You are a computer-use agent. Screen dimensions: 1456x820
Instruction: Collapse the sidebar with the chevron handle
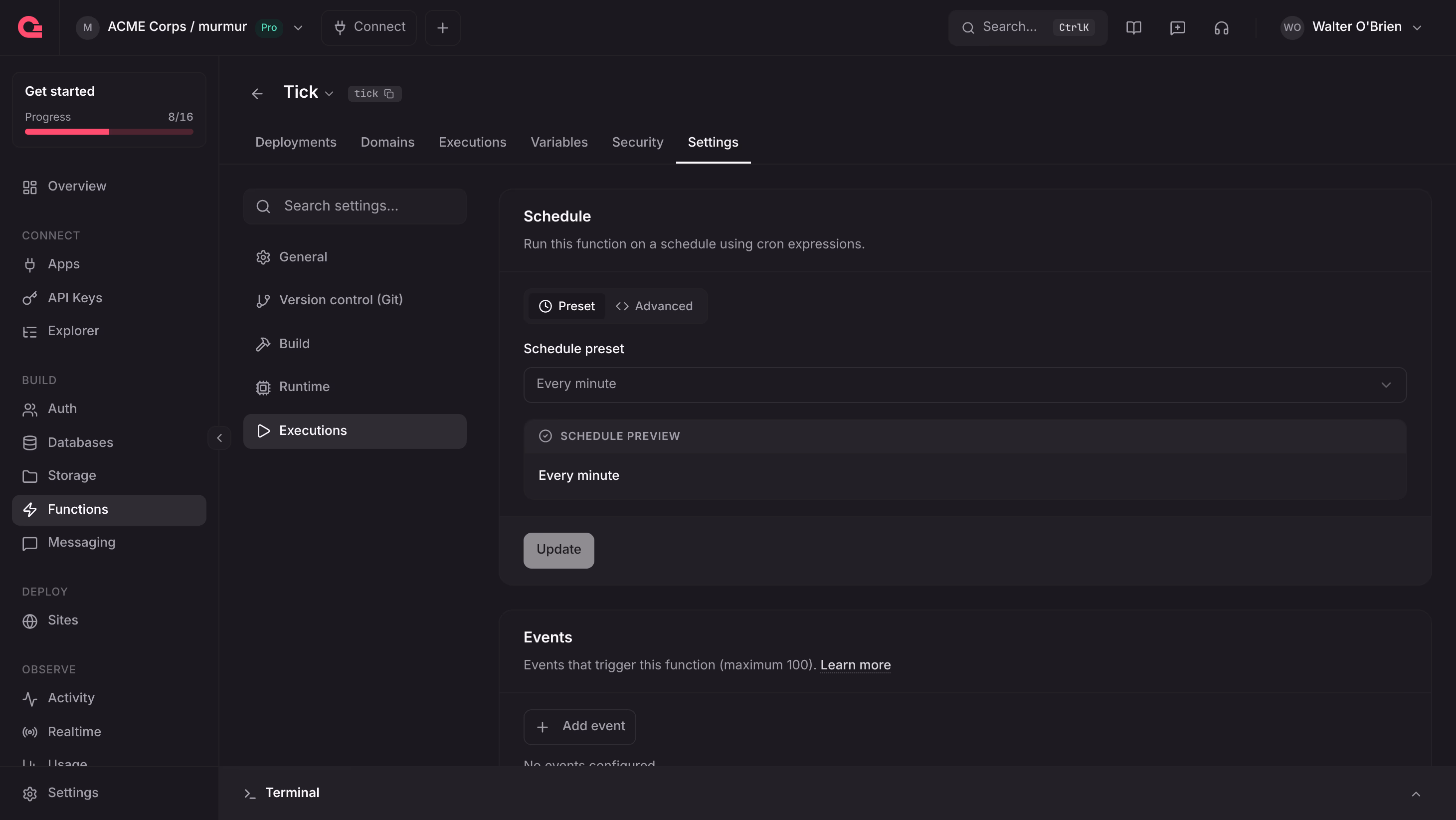coord(219,438)
